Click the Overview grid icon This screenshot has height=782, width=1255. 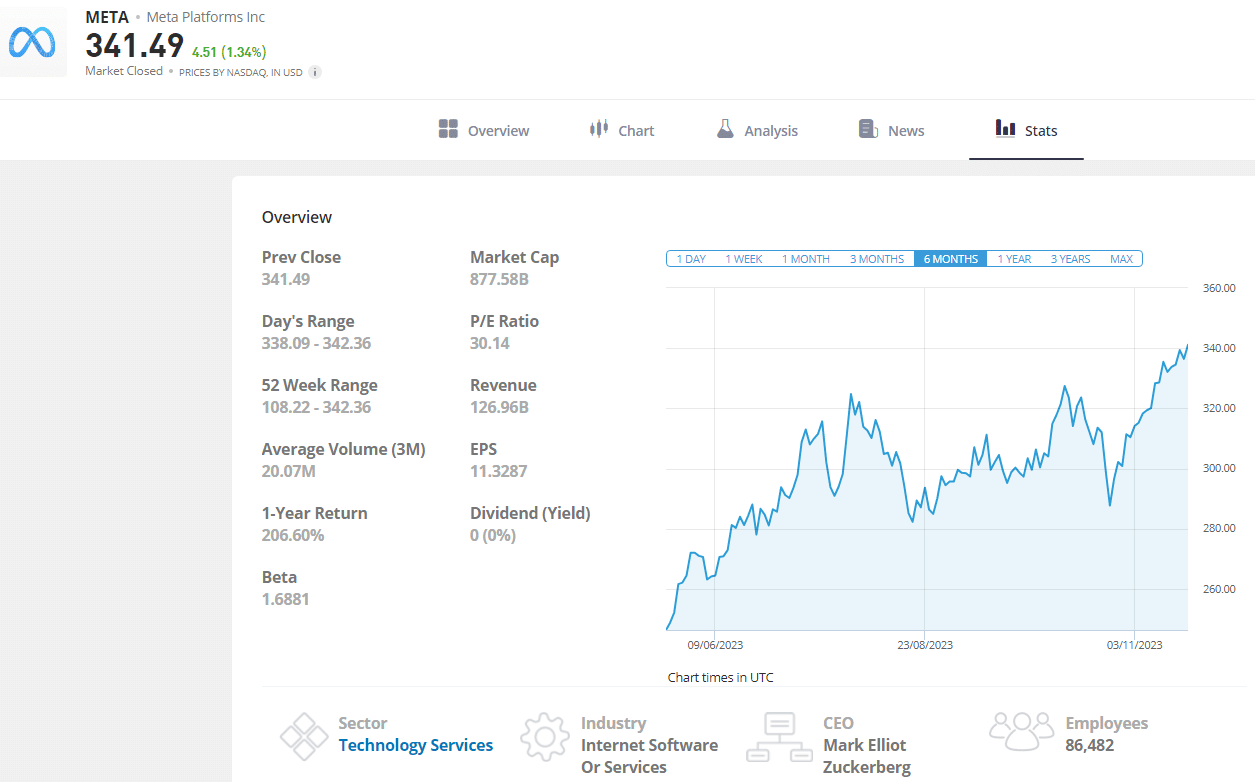(x=448, y=129)
